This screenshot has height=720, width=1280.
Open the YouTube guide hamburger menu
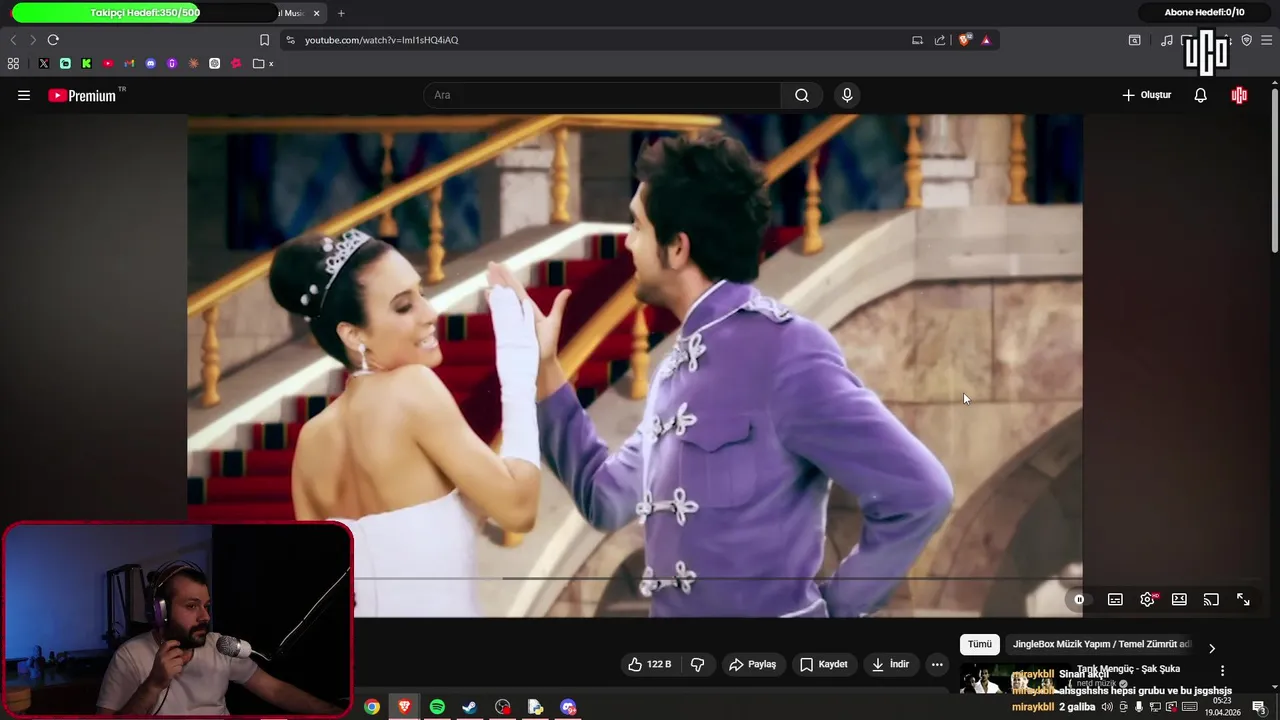[x=24, y=95]
